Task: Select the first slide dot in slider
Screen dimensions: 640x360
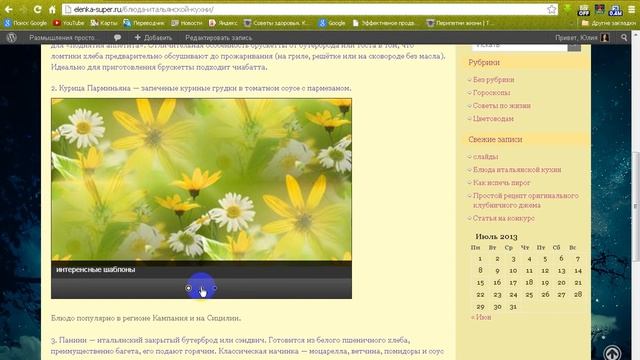Action: point(188,288)
